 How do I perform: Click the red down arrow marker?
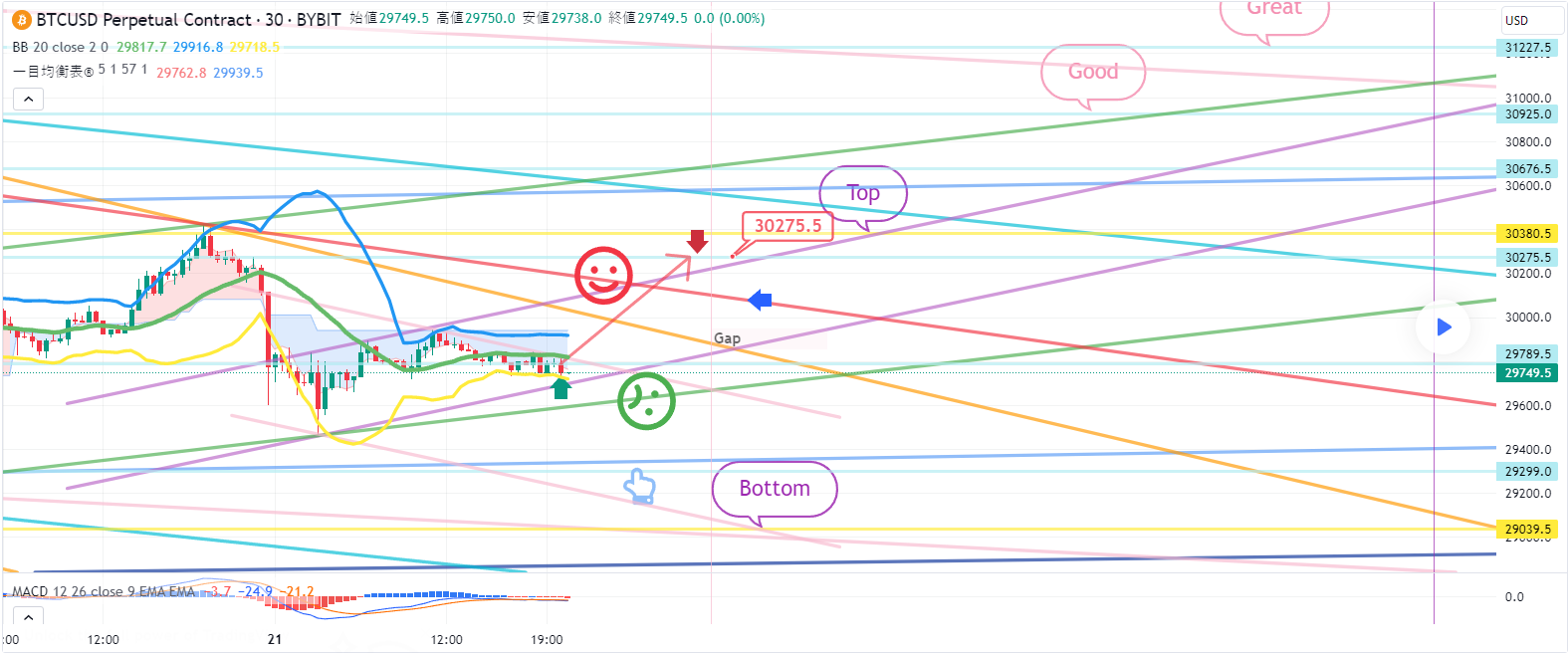(x=698, y=241)
